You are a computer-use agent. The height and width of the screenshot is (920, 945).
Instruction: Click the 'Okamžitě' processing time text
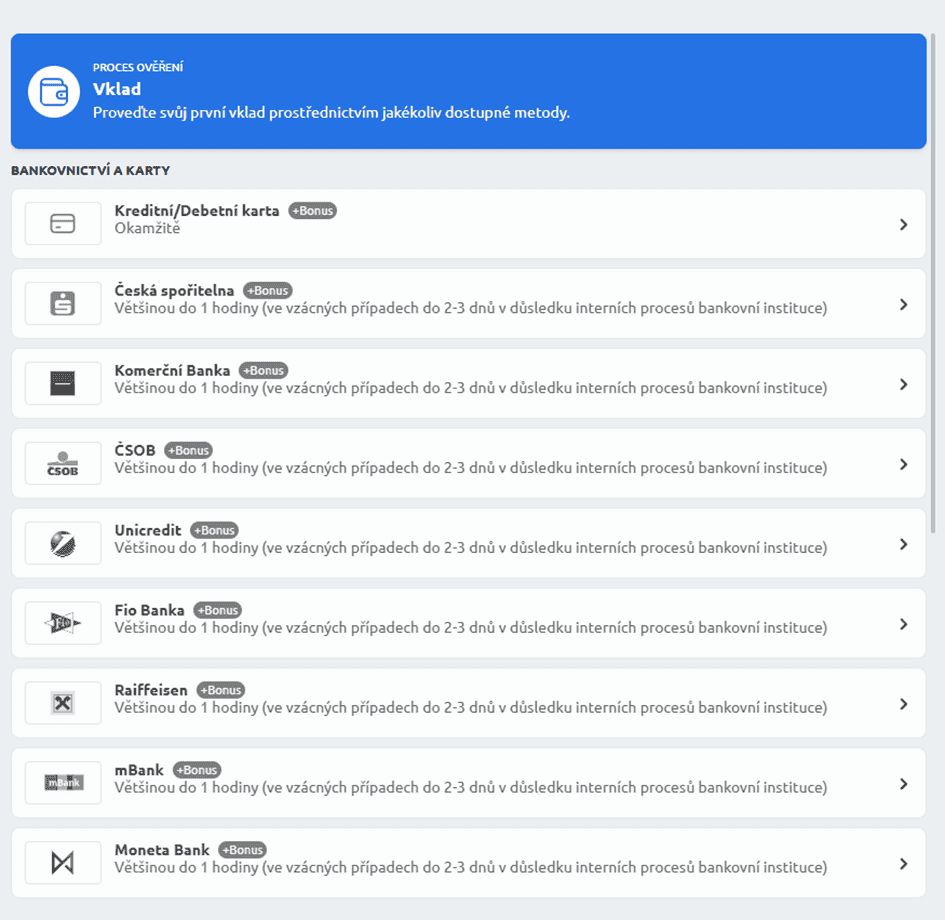pos(147,228)
